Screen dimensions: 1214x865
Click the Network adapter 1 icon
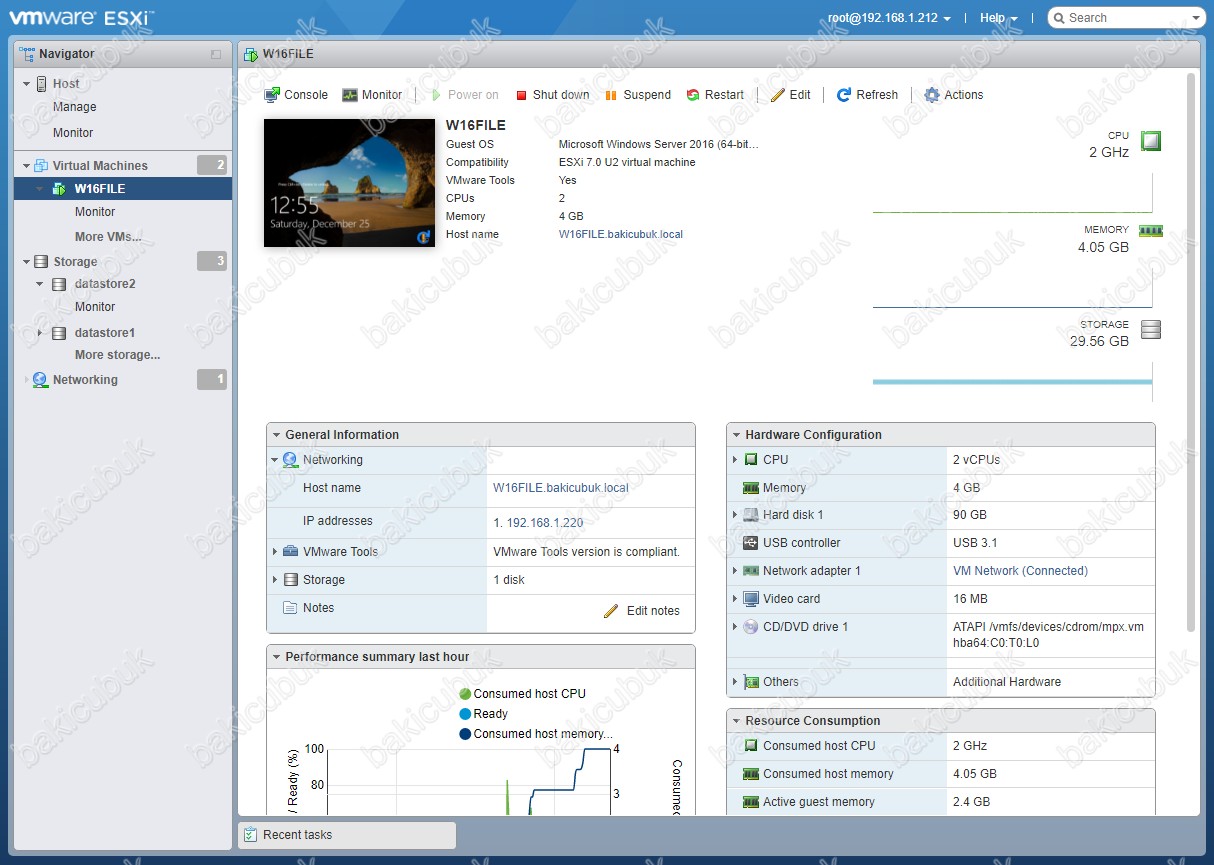coord(751,571)
